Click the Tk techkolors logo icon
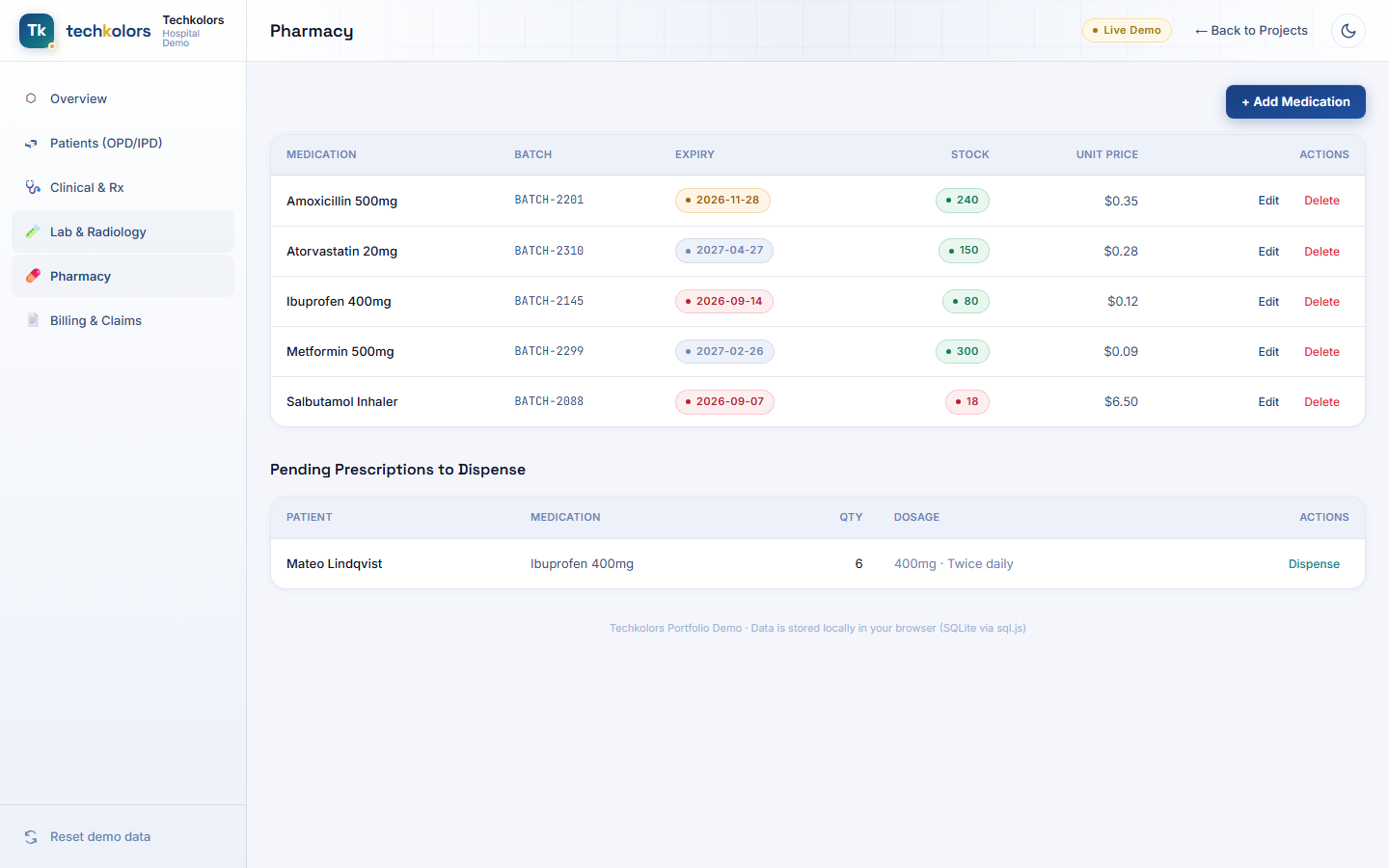The image size is (1389, 868). tap(37, 31)
